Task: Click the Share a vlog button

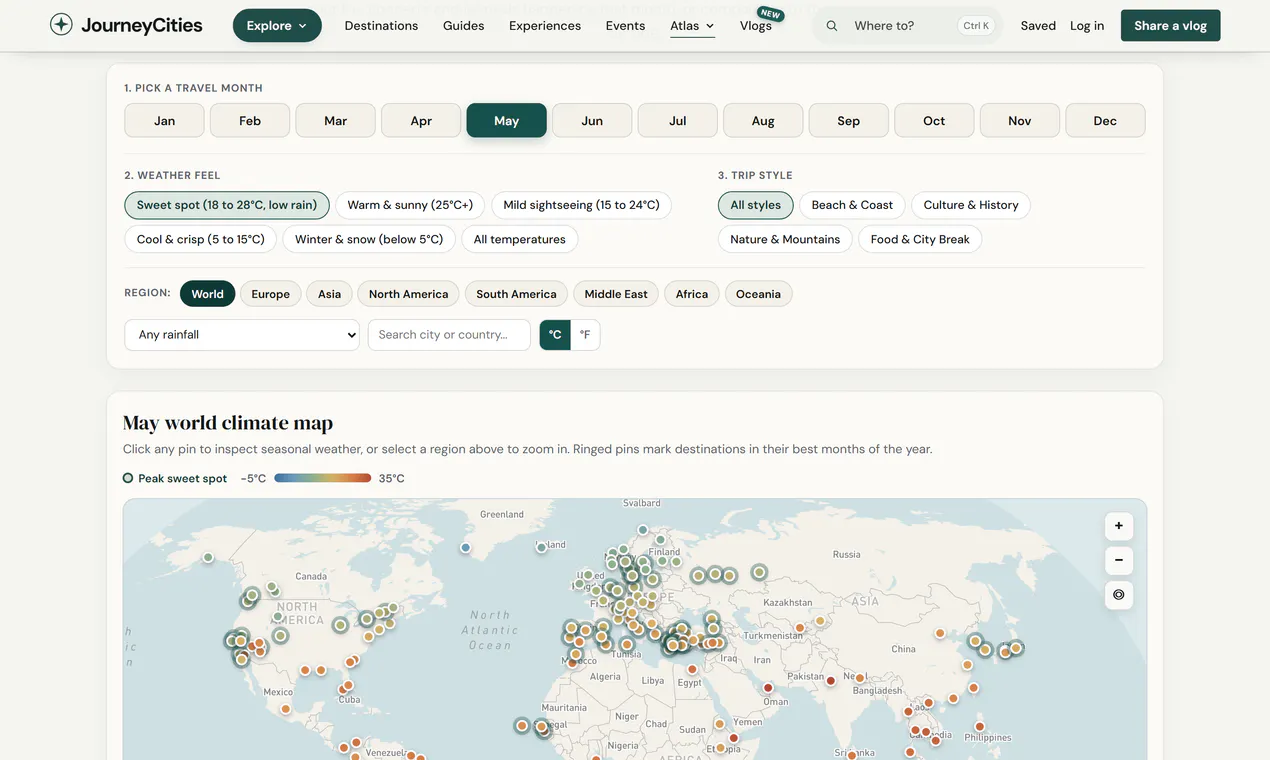Action: tap(1170, 26)
